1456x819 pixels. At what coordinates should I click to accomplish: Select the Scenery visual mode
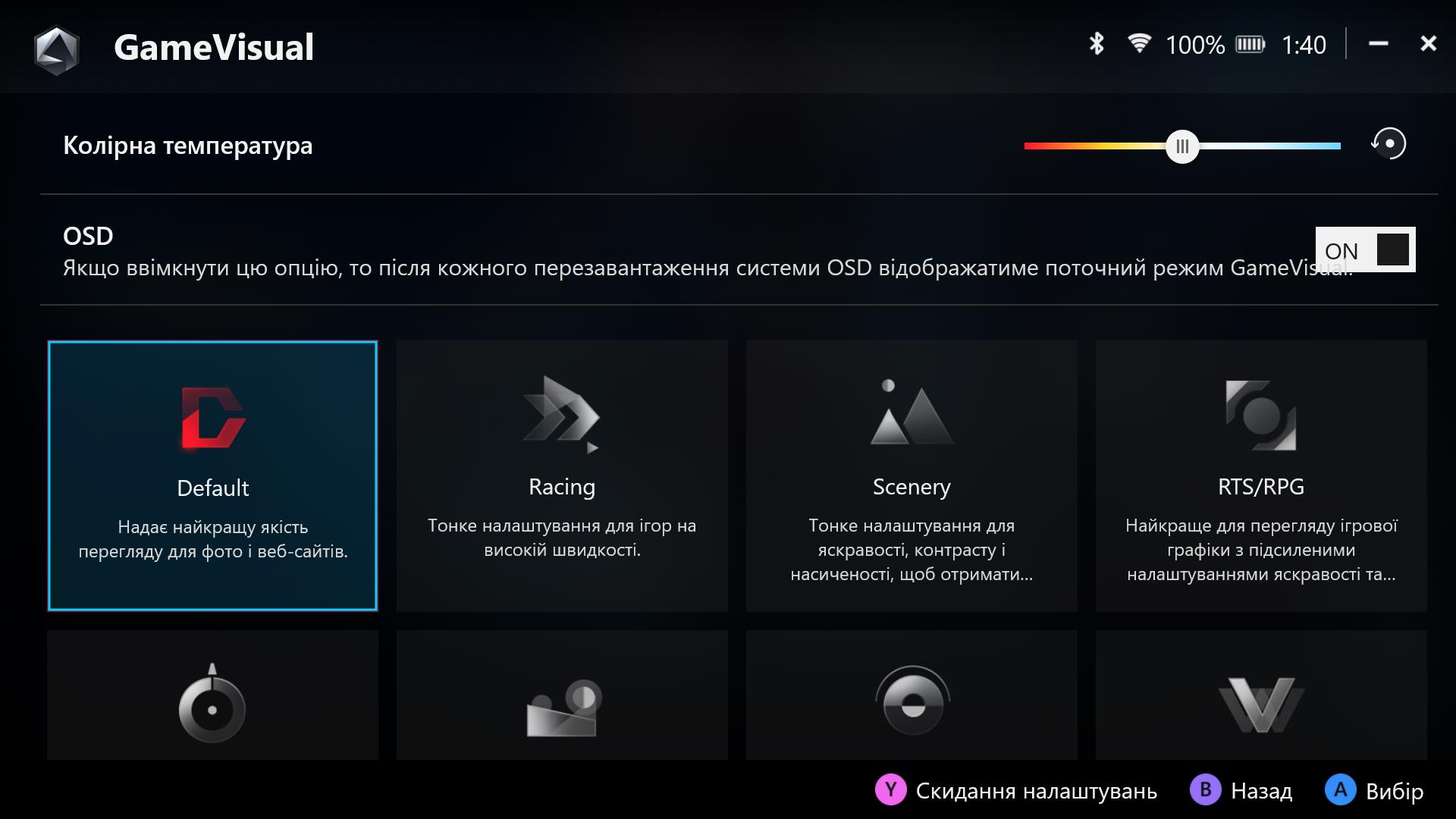[x=910, y=473]
